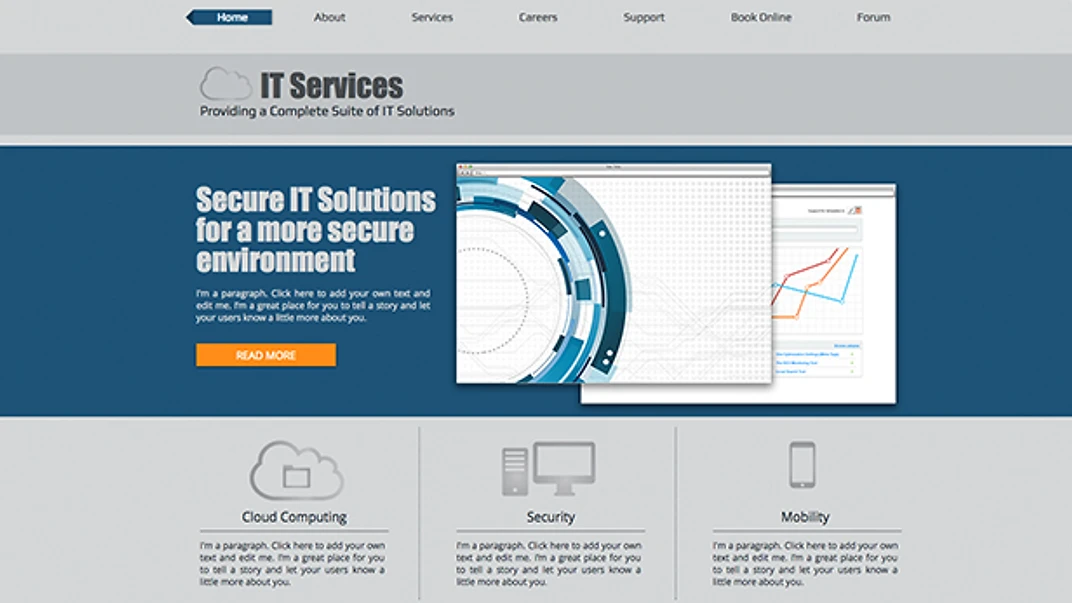Select the Security desktop computer icon
Image resolution: width=1072 pixels, height=603 pixels.
pos(549,469)
